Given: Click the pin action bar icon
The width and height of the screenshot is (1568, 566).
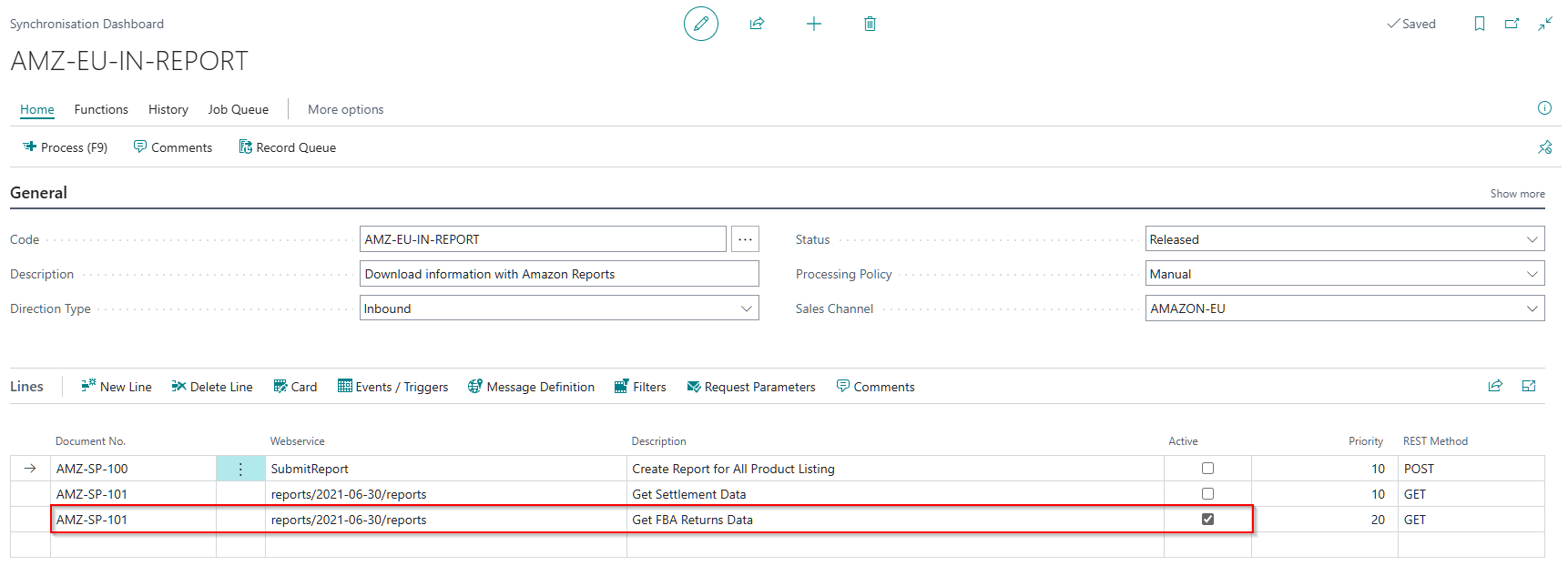Looking at the screenshot, I should pos(1545,147).
